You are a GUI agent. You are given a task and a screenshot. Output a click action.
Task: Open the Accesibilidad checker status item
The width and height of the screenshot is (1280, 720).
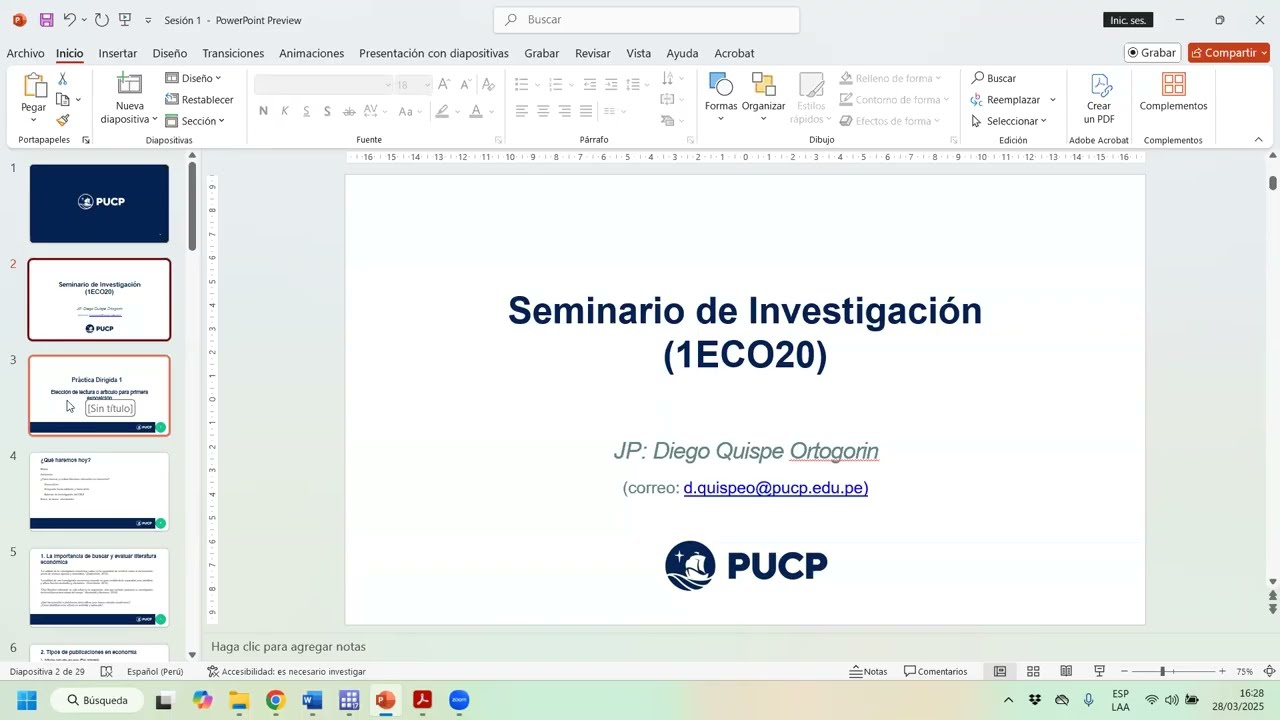point(286,671)
